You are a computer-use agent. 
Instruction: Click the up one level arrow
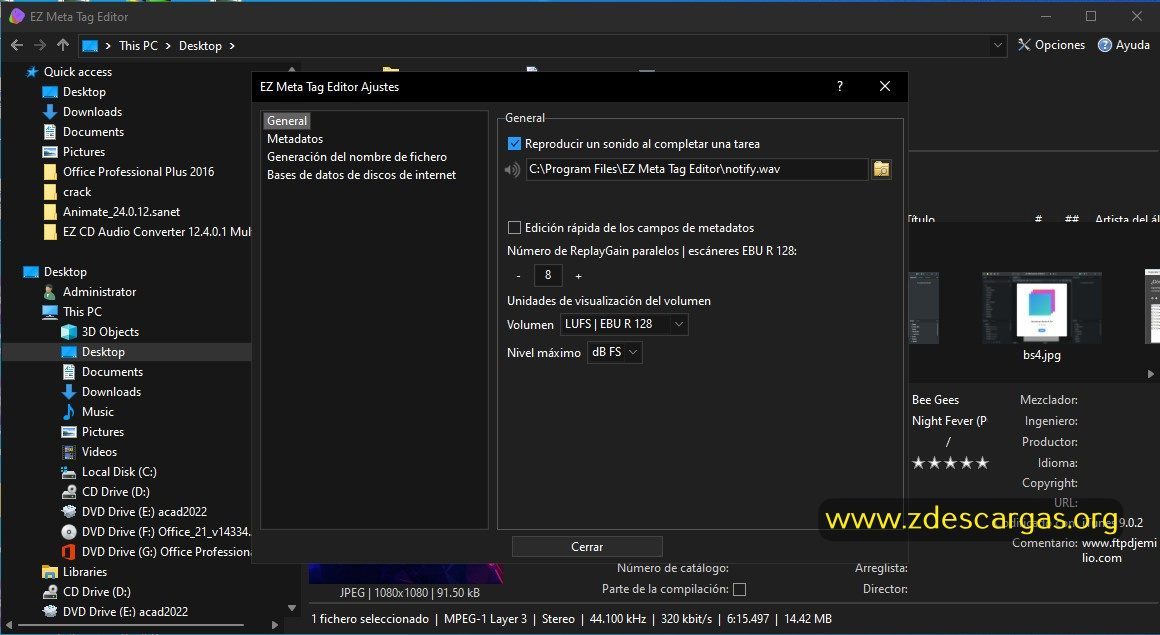coord(63,45)
